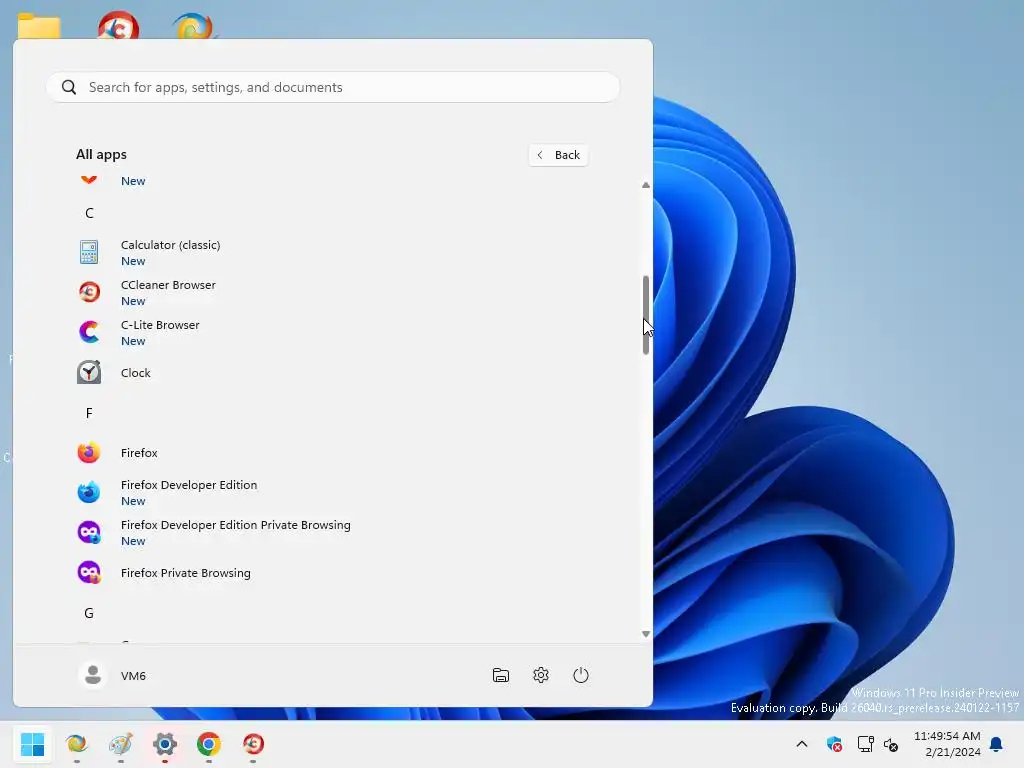Open the yellow folder on desktop
The width and height of the screenshot is (1024, 768).
[x=39, y=26]
